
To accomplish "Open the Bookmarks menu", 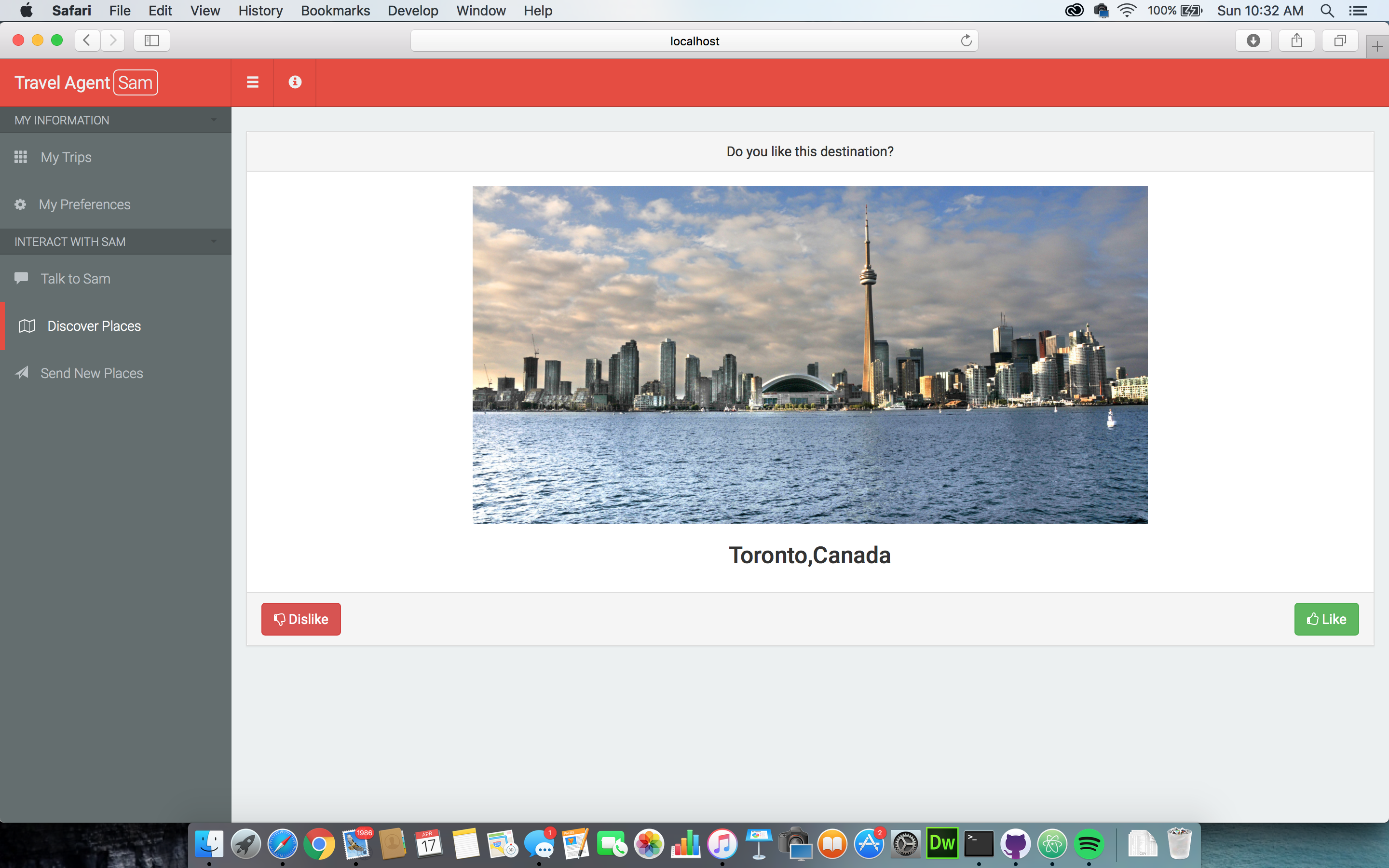I will click(x=335, y=10).
